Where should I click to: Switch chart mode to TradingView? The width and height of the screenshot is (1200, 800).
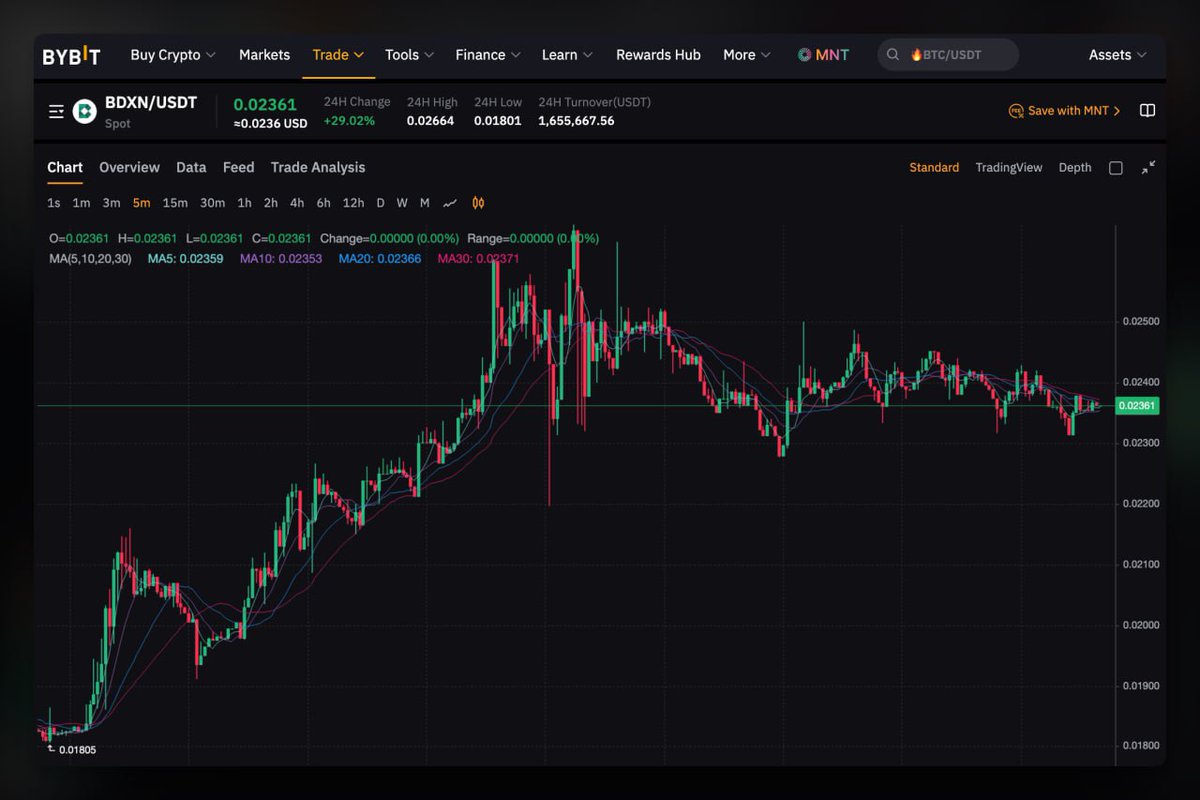tap(1008, 168)
